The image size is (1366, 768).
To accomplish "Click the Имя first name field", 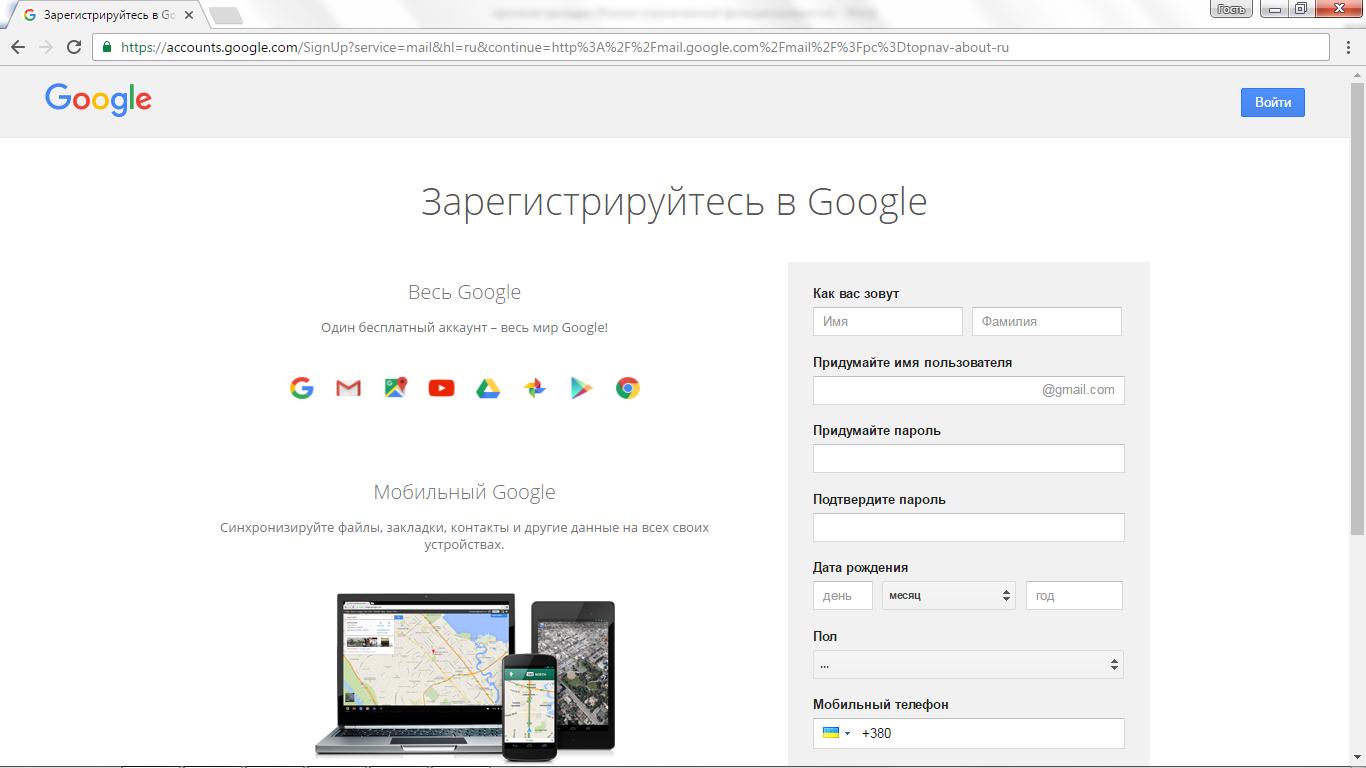I will point(888,321).
